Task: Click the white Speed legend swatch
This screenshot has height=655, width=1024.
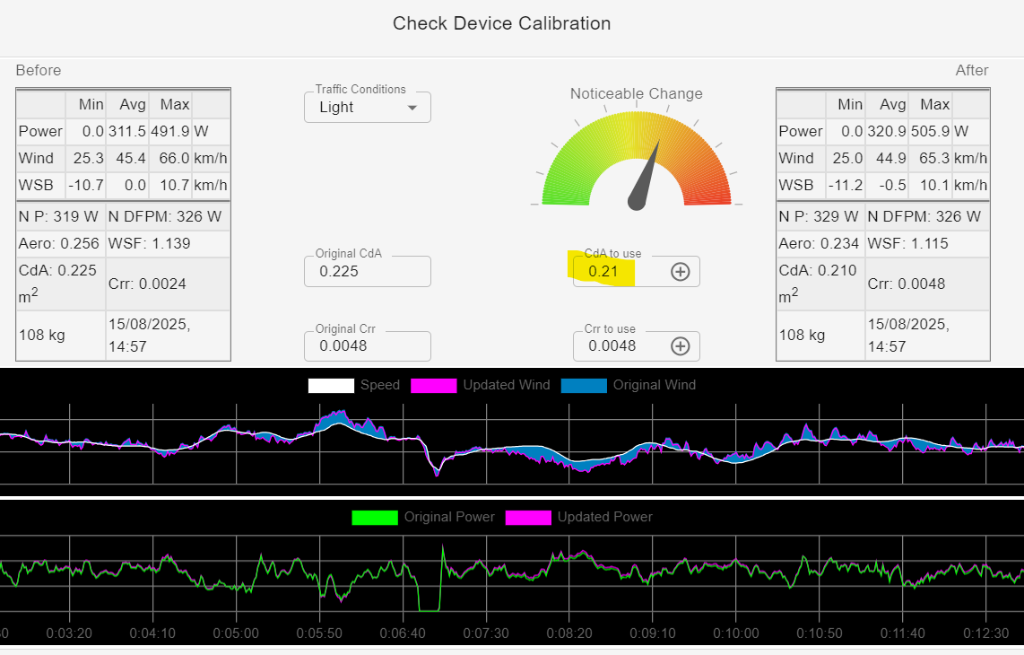Action: coord(330,385)
